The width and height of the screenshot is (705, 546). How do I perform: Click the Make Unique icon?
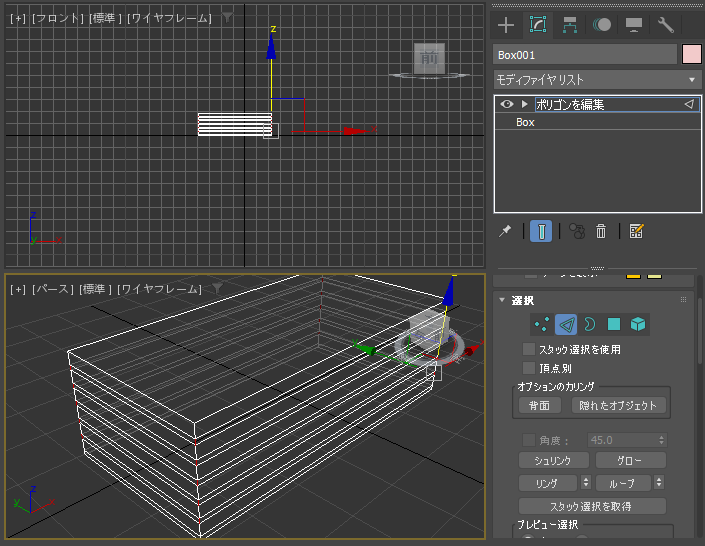click(x=577, y=231)
